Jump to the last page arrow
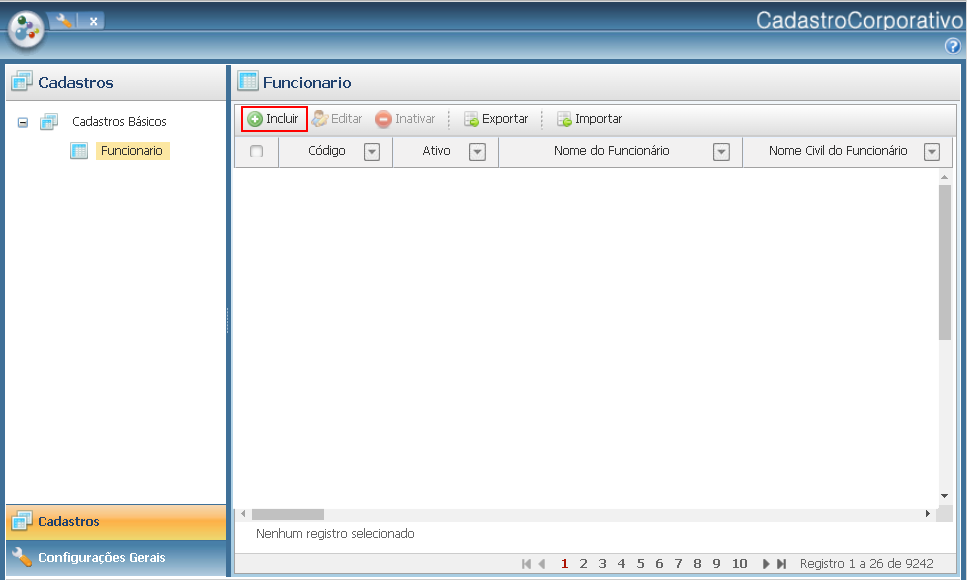The image size is (967, 580). pyautogui.click(x=782, y=564)
